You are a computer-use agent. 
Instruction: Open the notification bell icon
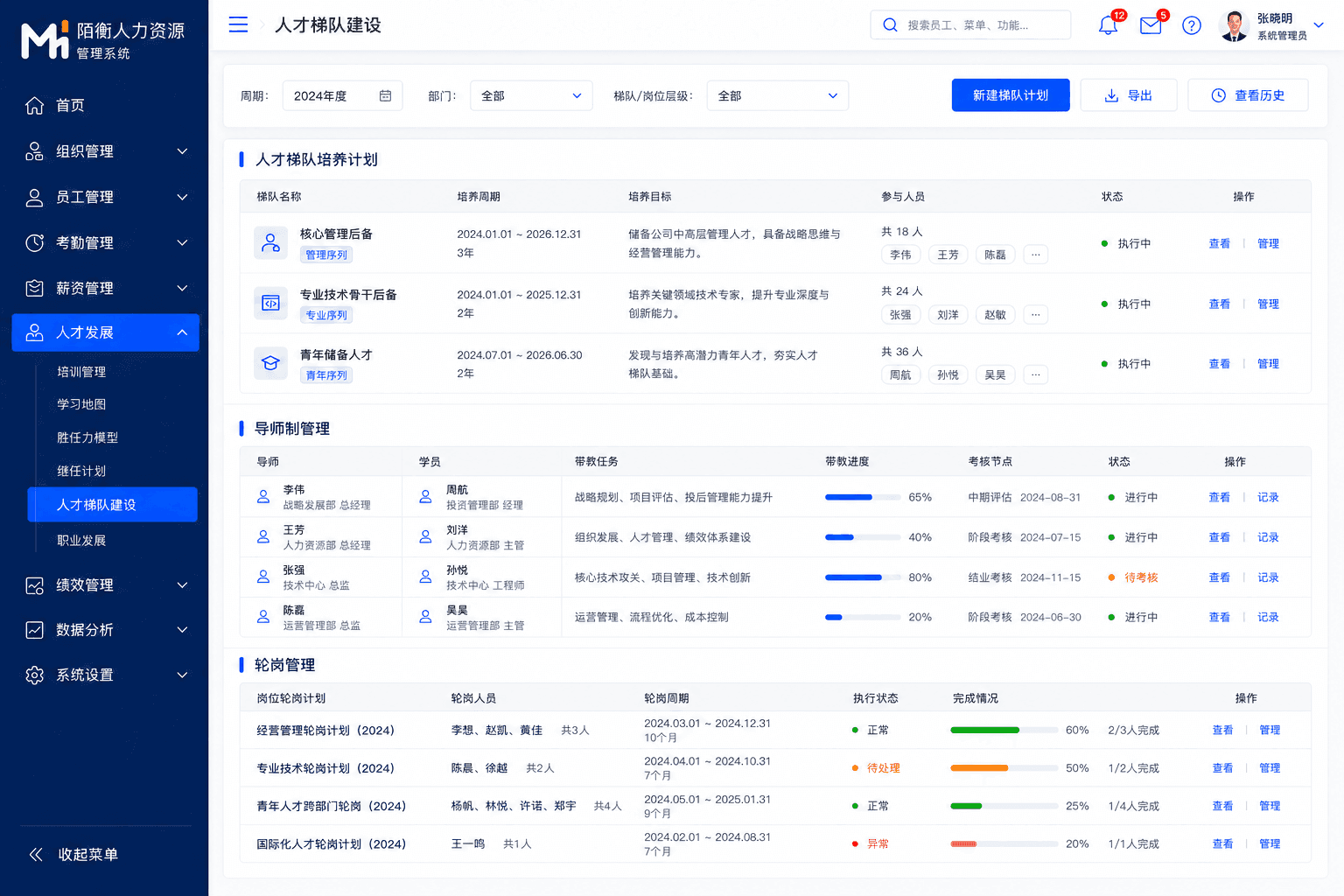tap(1108, 24)
